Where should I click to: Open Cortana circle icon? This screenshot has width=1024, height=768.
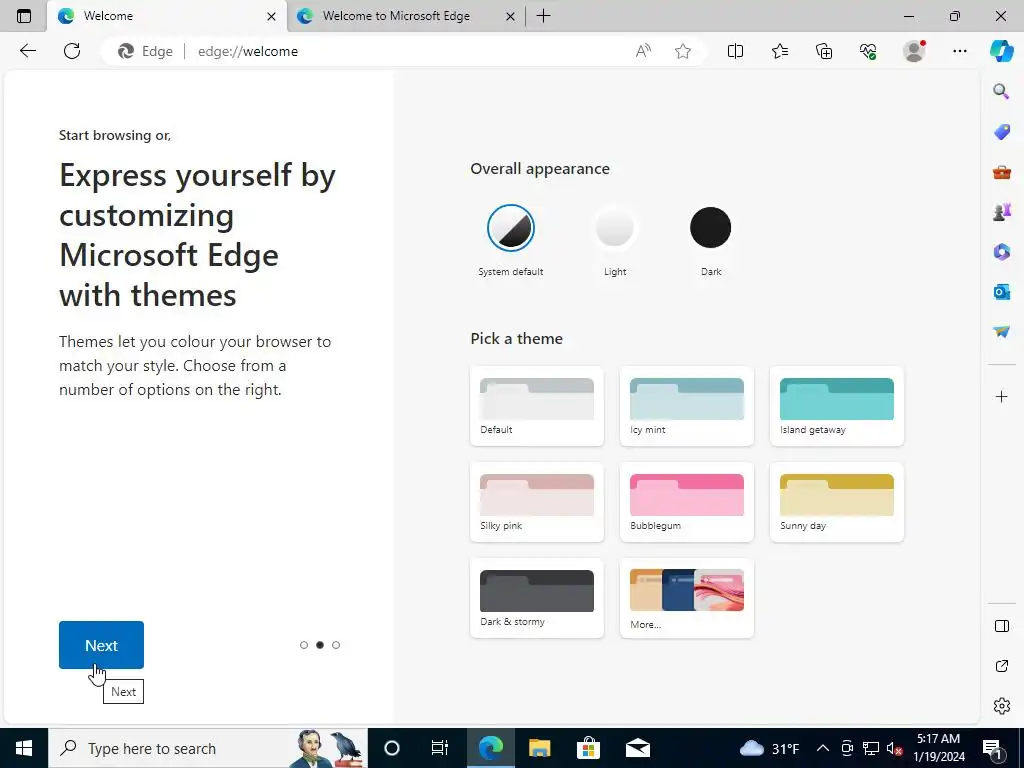[x=392, y=748]
